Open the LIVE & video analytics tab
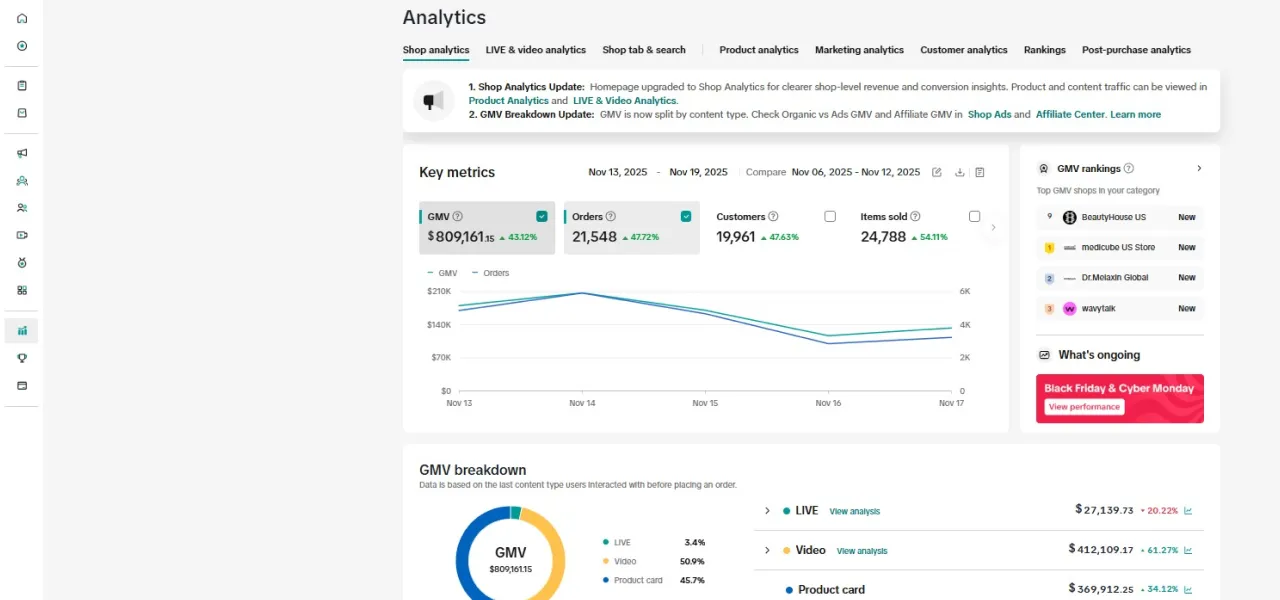This screenshot has height=600, width=1280. click(535, 50)
